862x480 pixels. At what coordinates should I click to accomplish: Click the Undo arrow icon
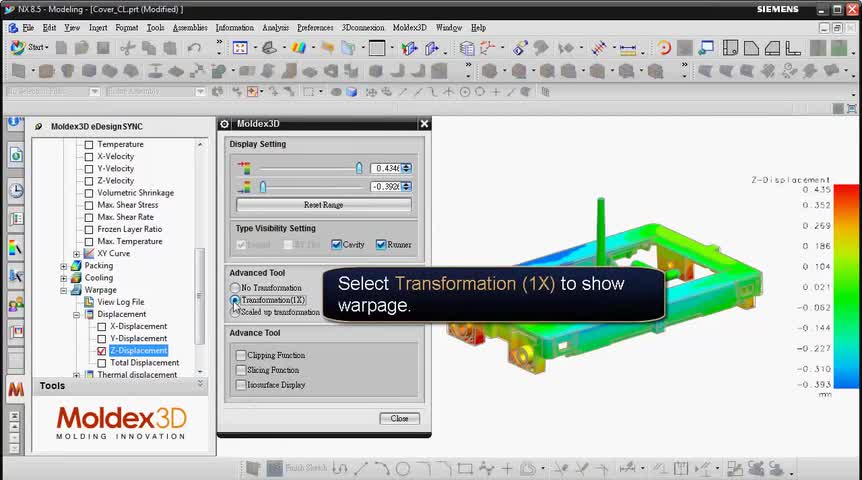pyautogui.click(x=194, y=48)
